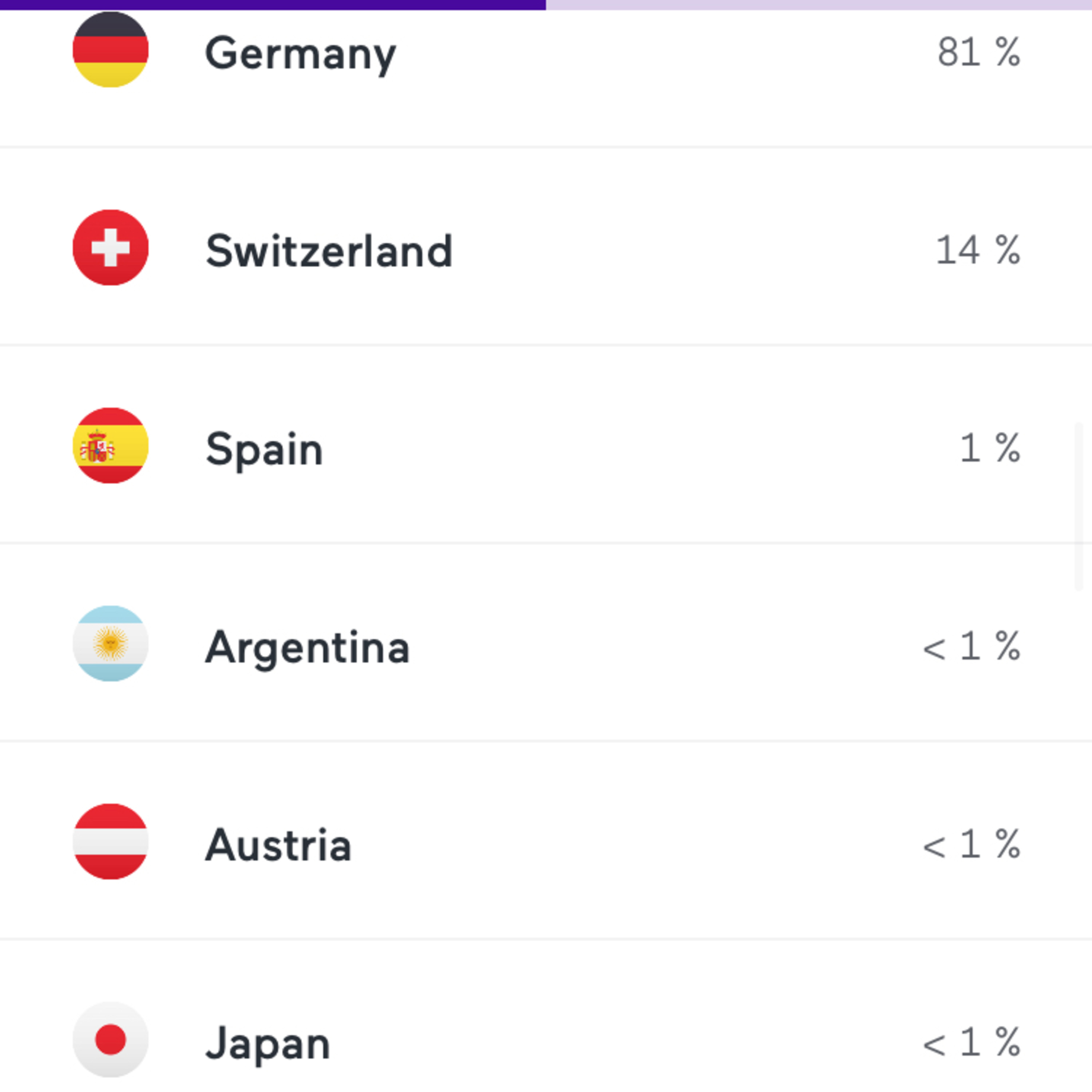Select the Argentina country name

[308, 648]
